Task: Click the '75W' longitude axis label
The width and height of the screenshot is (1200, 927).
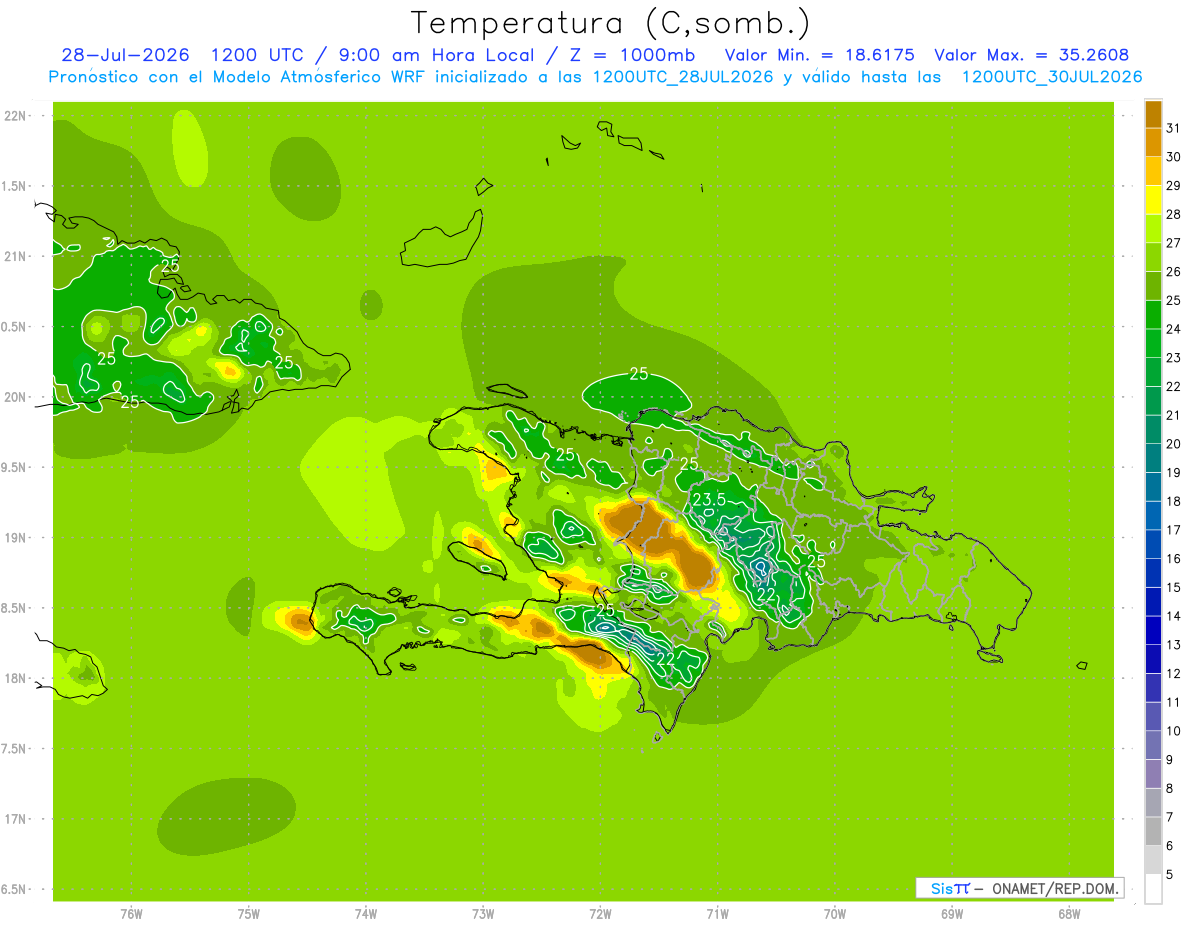Action: pos(249,914)
